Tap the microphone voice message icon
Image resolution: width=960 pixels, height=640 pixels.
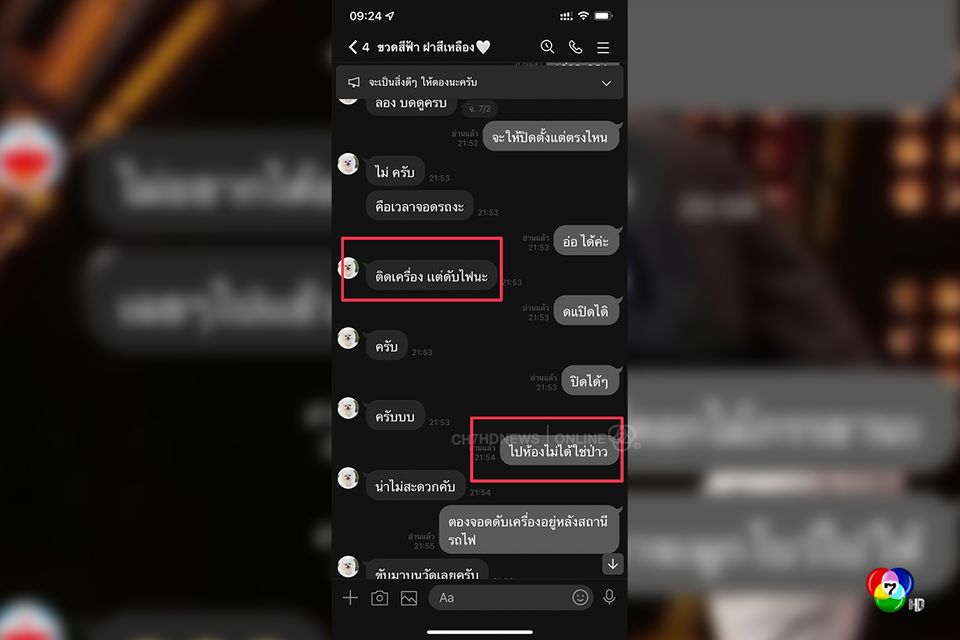click(x=609, y=597)
